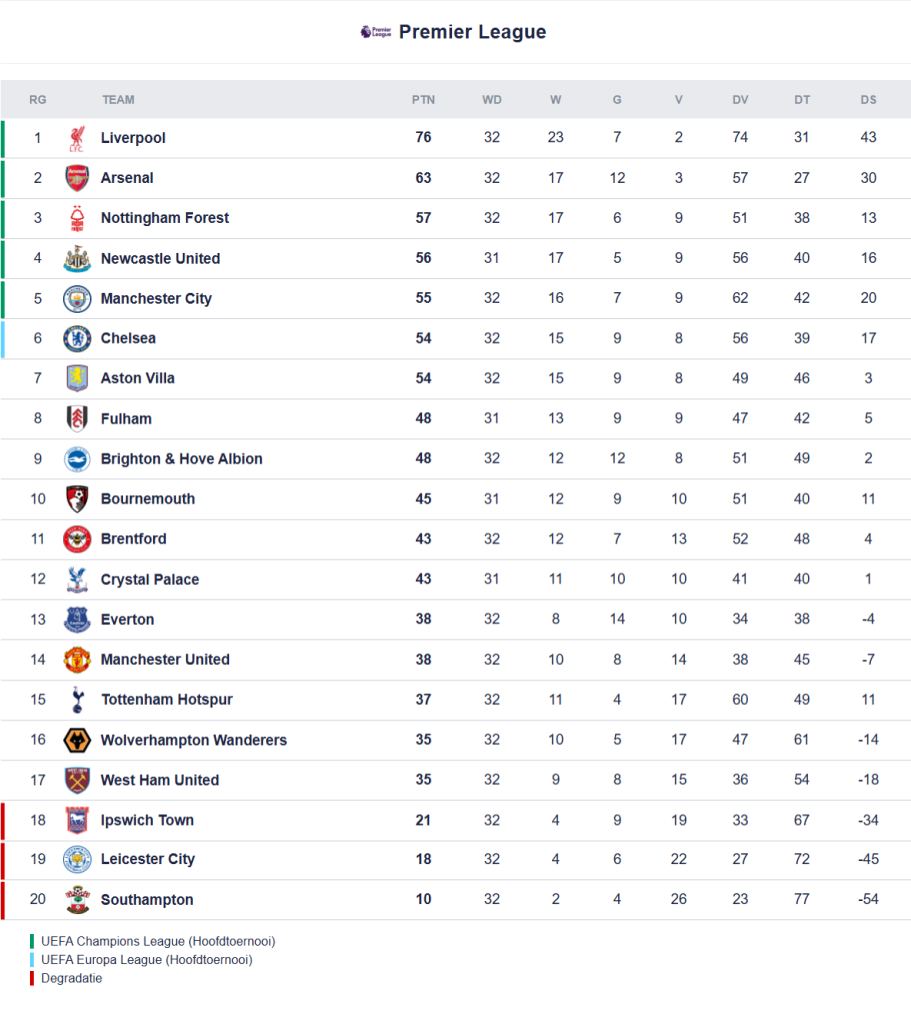Click the Tottenham Hotspur cockerel crest
This screenshot has width=911, height=1024.
77,700
